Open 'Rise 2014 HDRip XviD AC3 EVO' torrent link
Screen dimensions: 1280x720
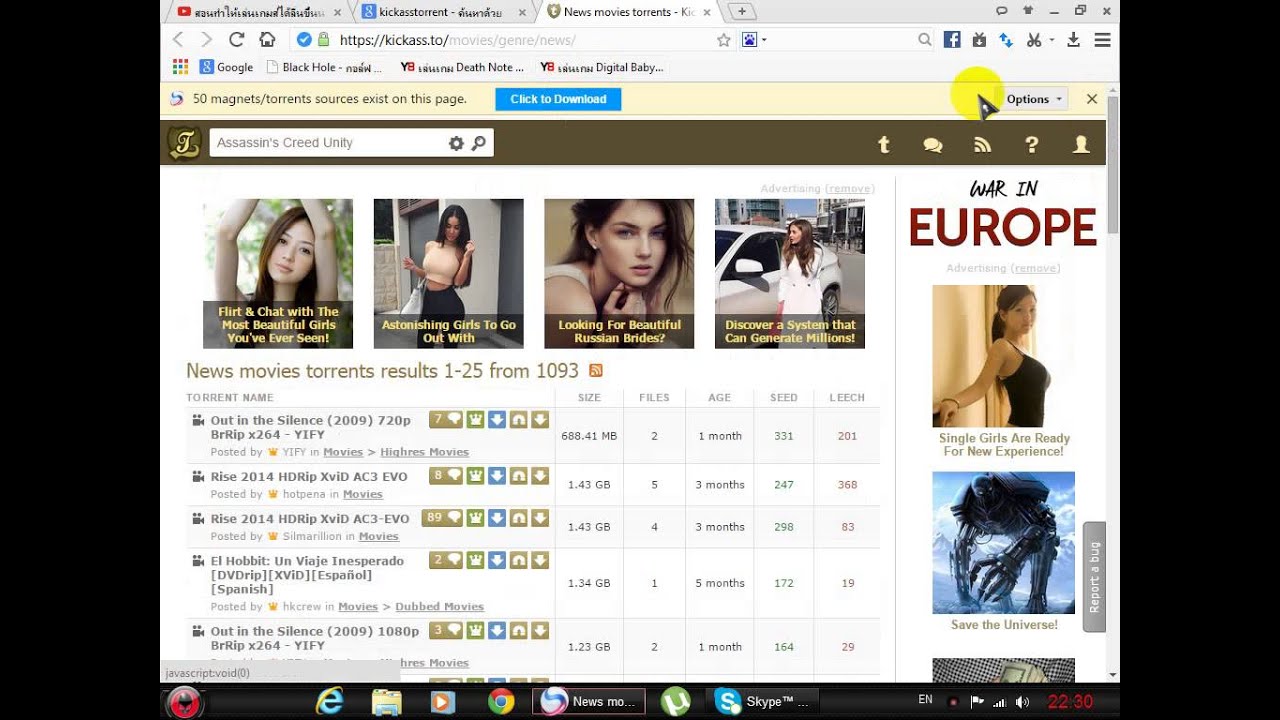pyautogui.click(x=309, y=476)
